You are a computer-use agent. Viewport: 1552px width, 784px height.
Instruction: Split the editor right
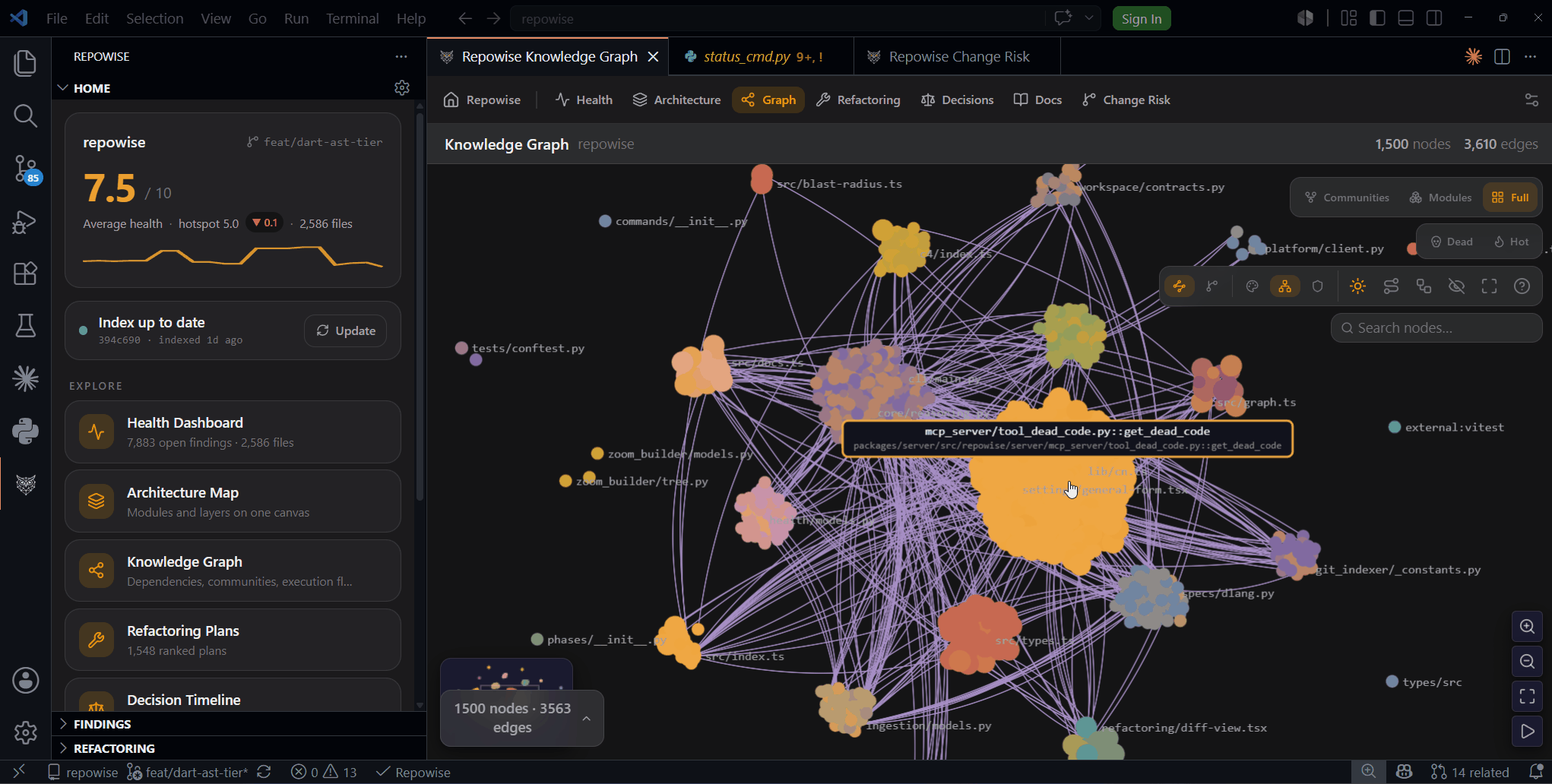point(1502,57)
